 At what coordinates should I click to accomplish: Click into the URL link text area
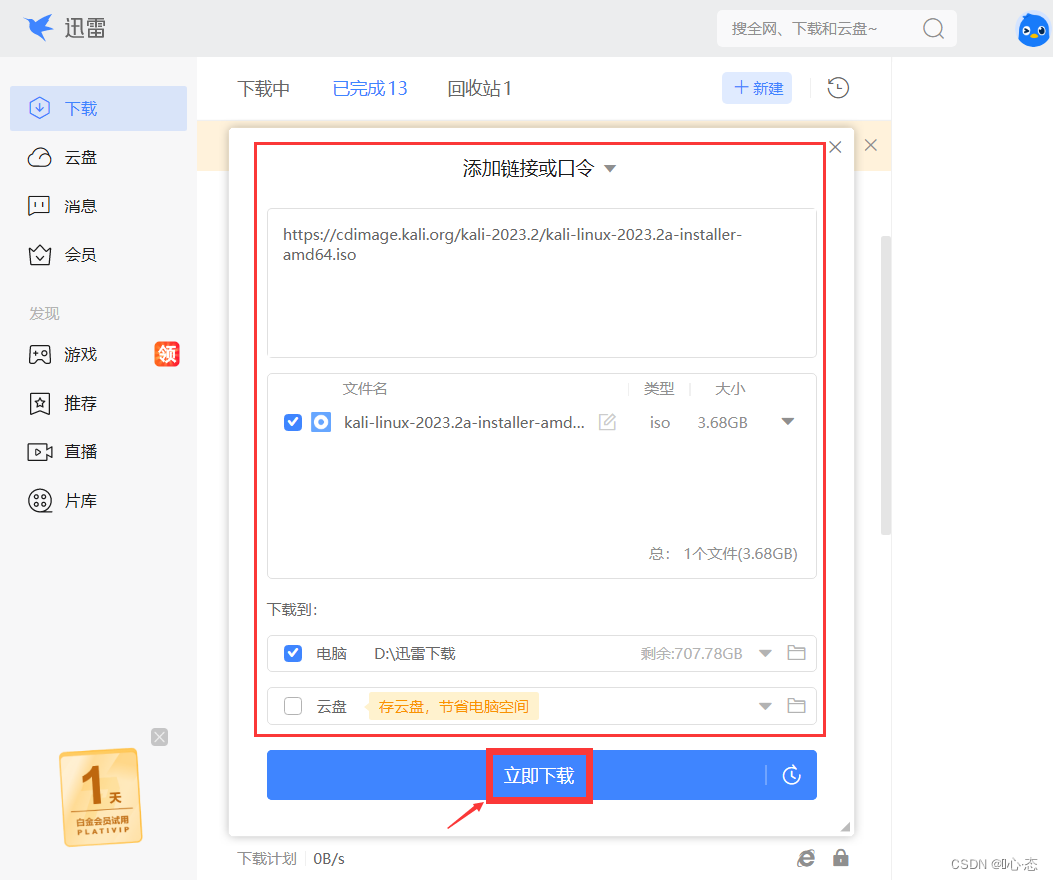click(541, 283)
